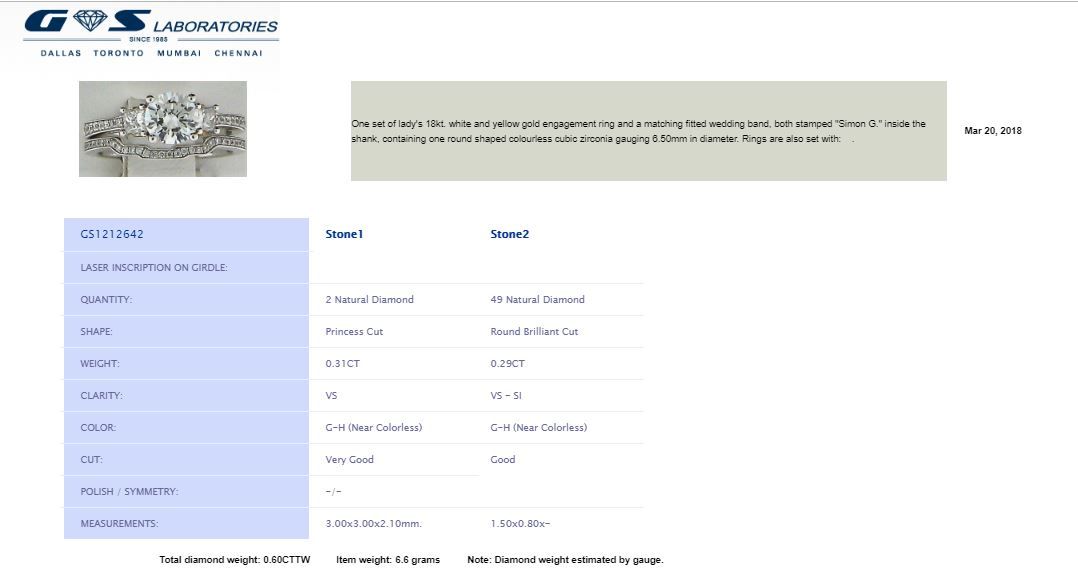Select the Mar 20, 2018 report date
Screen dimensions: 1078x586
[992, 131]
